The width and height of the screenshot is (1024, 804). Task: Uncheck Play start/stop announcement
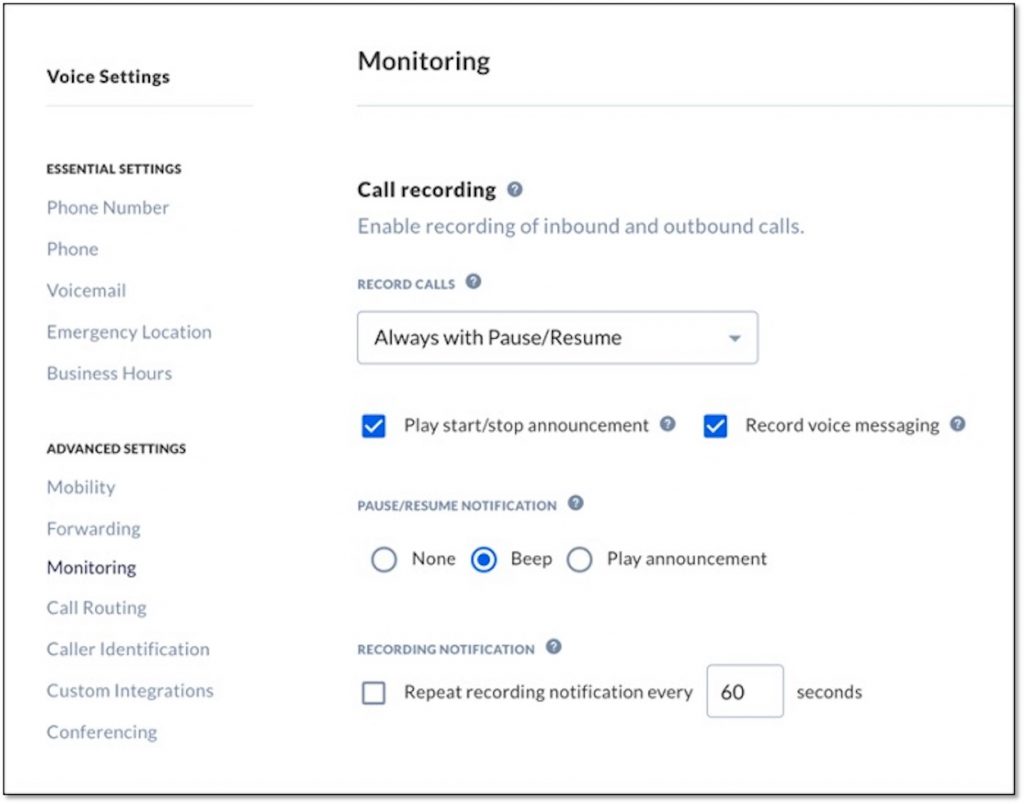[x=373, y=425]
